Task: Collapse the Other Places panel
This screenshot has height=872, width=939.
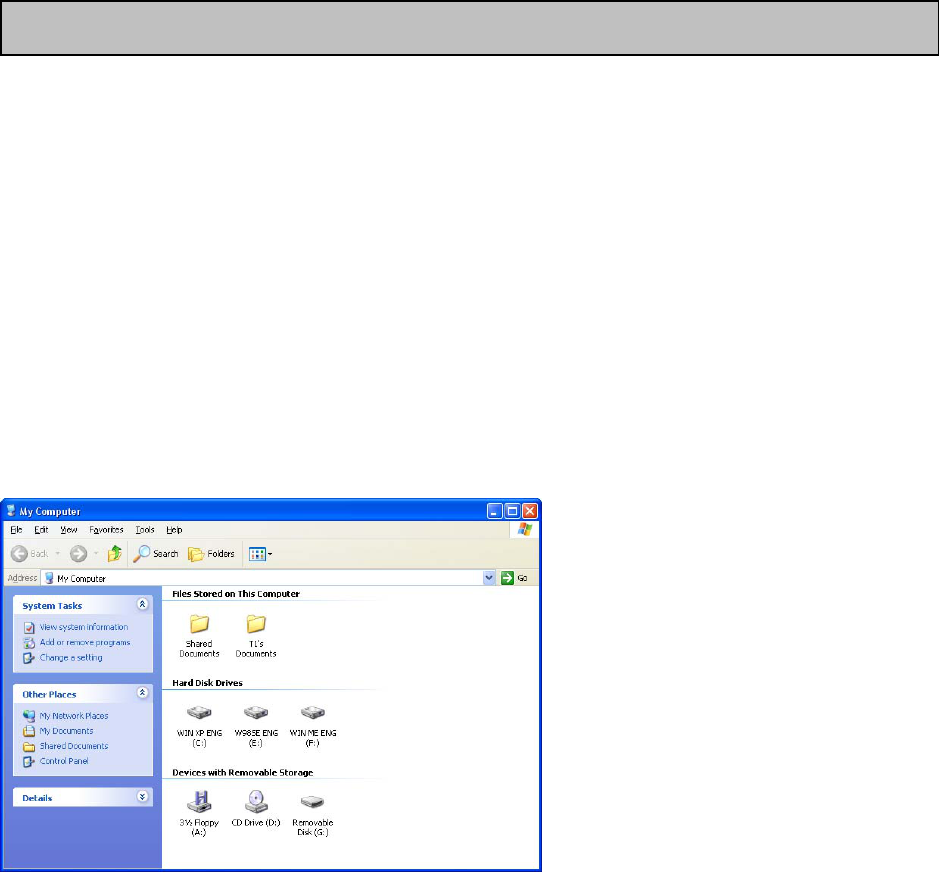Action: click(143, 693)
